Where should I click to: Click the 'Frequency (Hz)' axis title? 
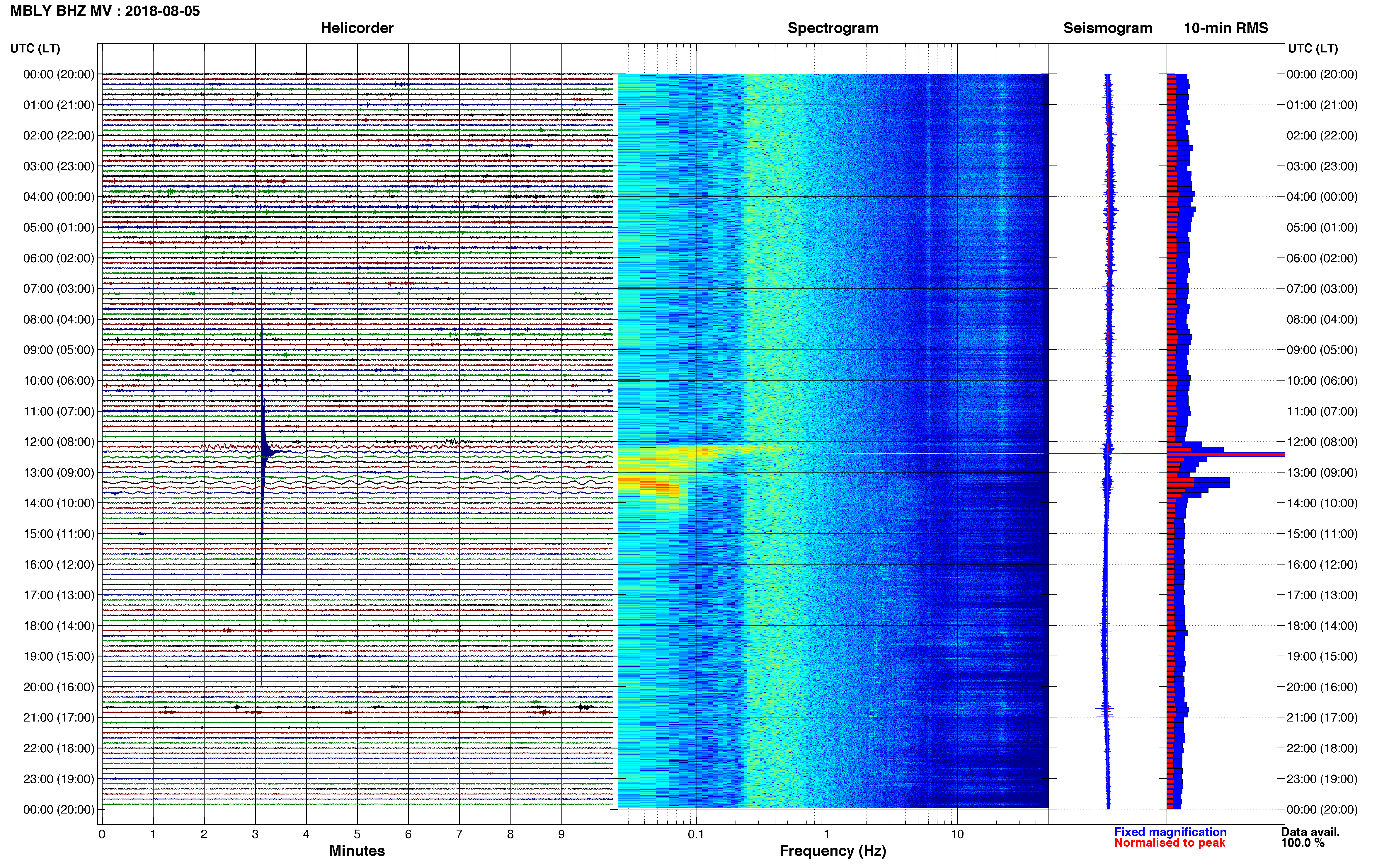[833, 851]
